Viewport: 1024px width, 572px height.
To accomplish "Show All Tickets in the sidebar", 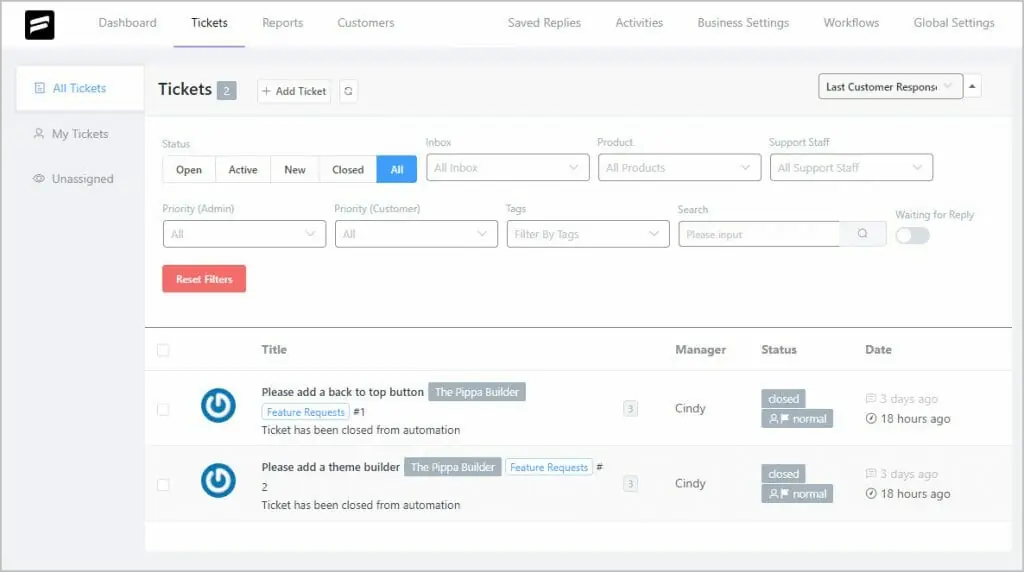I will [79, 87].
